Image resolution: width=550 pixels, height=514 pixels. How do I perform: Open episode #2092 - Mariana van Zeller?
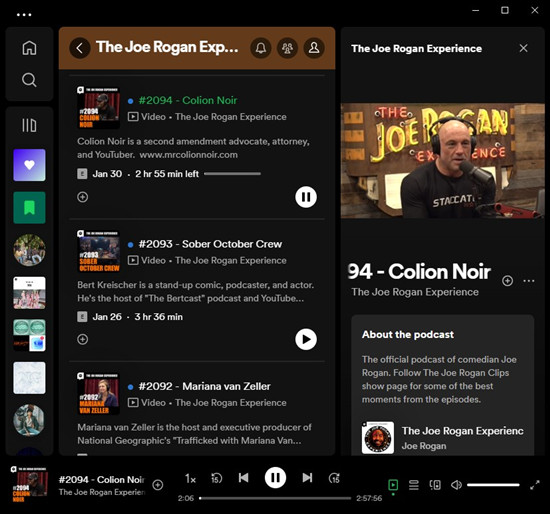(204, 386)
